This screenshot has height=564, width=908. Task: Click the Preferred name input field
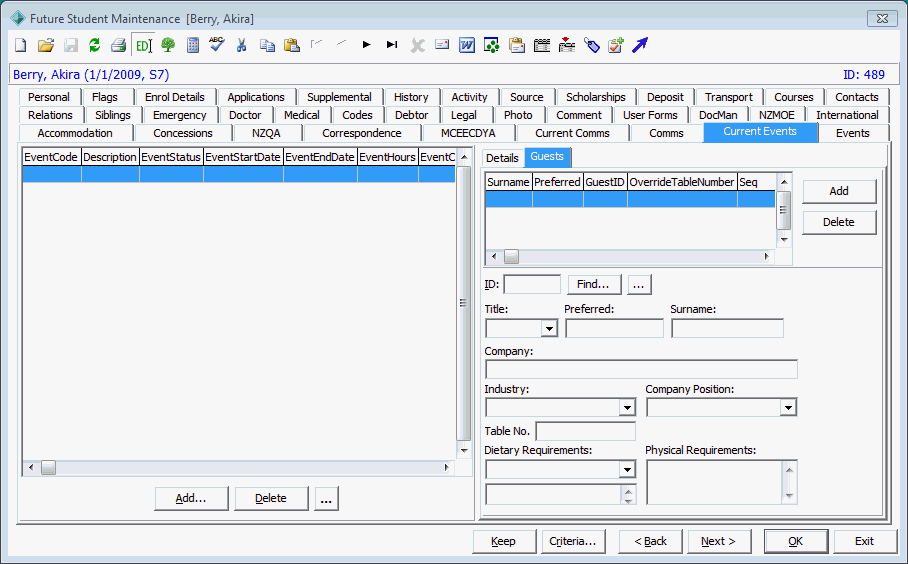[614, 328]
